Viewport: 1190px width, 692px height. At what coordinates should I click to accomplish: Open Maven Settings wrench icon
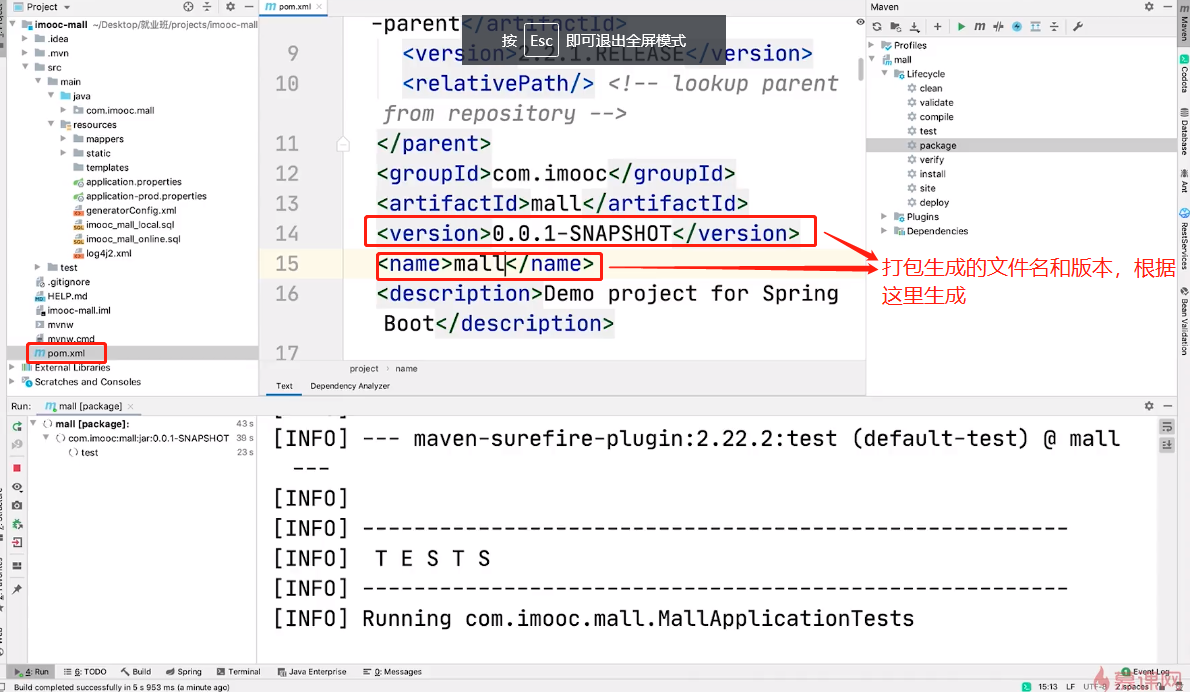[1078, 27]
